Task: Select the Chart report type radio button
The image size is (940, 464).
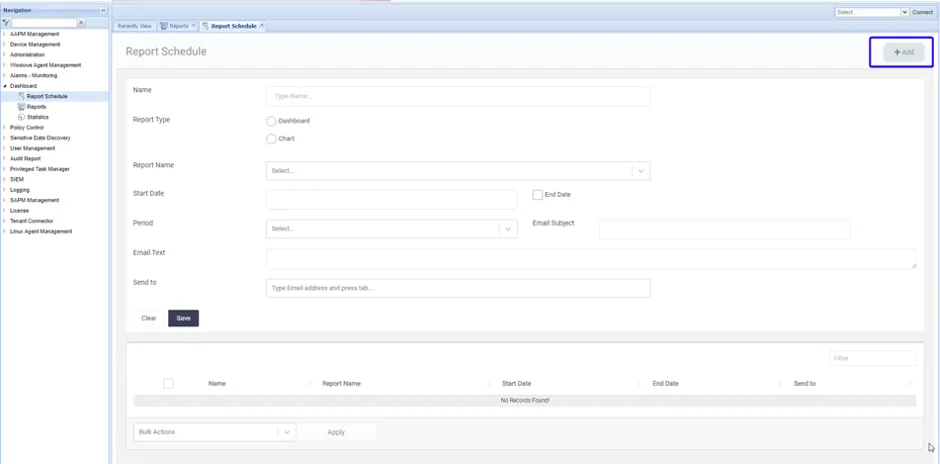Action: [x=271, y=139]
